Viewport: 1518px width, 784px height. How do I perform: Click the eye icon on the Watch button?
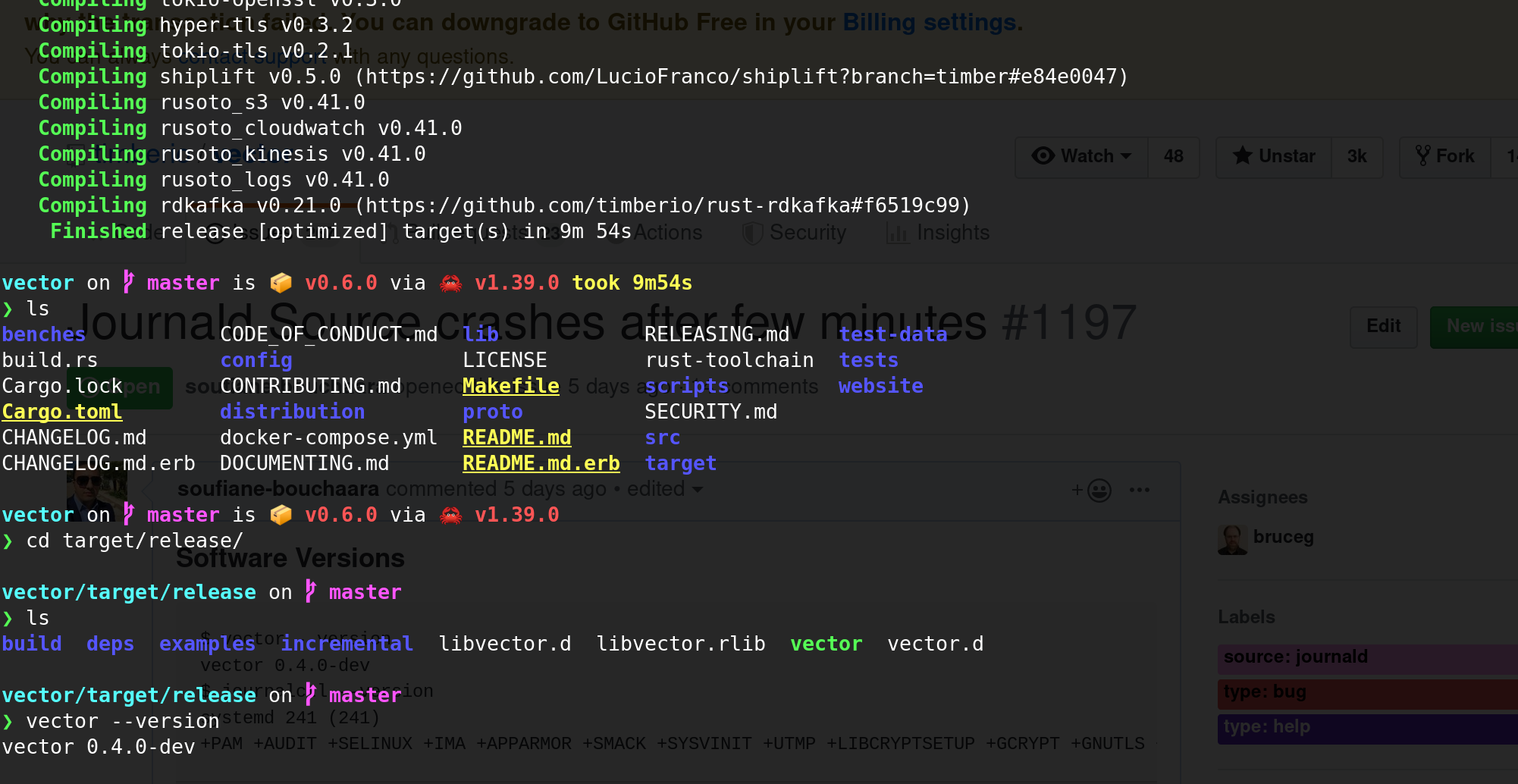[1043, 156]
